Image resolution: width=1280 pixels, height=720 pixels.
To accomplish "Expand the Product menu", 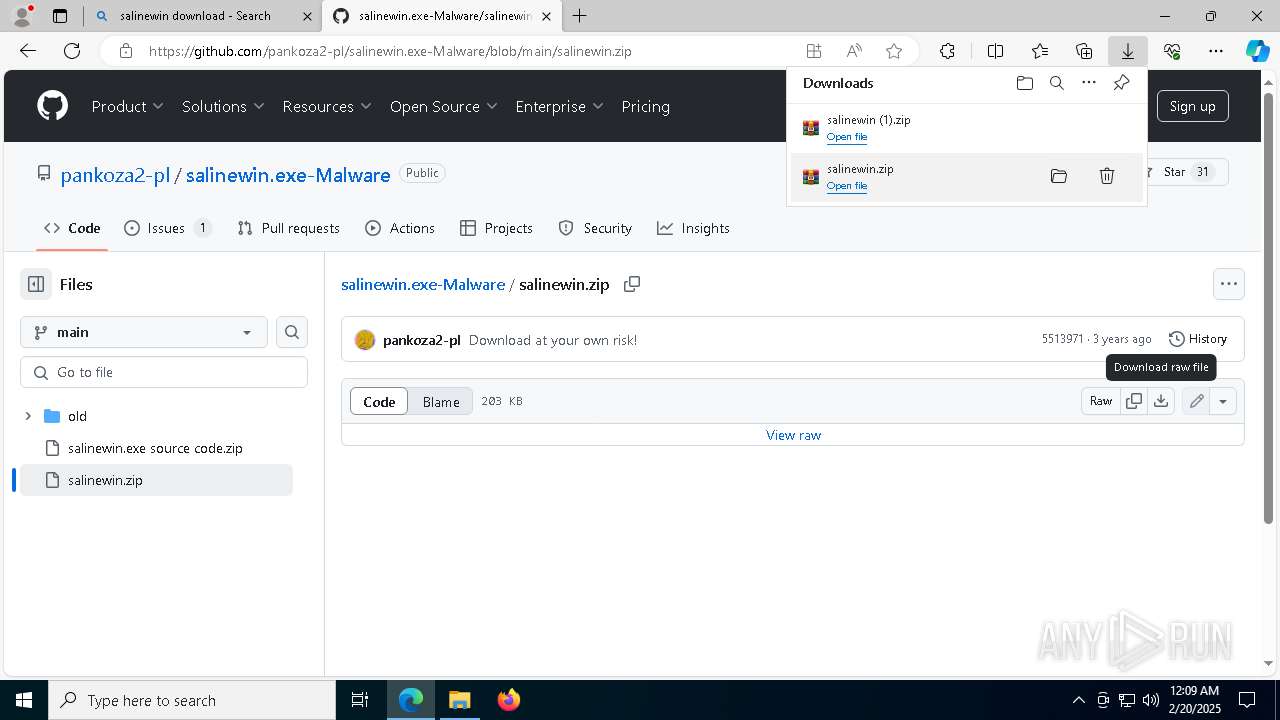I will [x=128, y=106].
